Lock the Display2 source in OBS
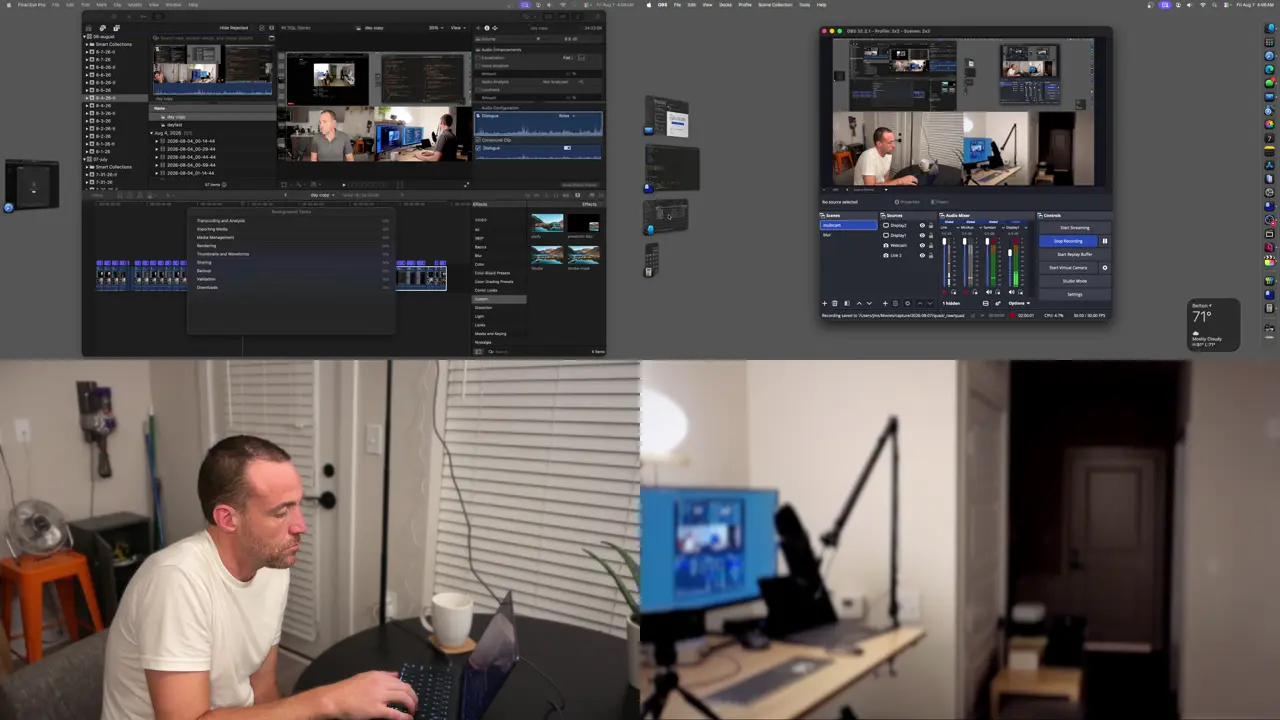 tap(931, 225)
